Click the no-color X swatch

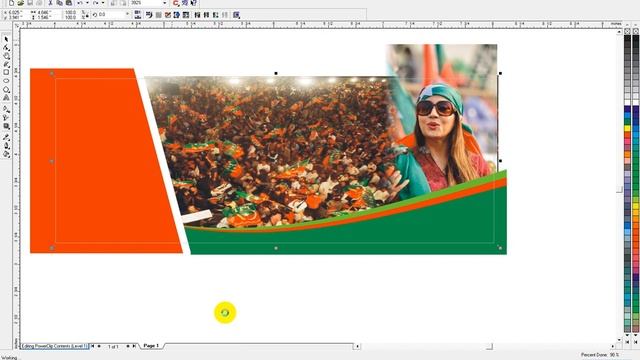[627, 31]
